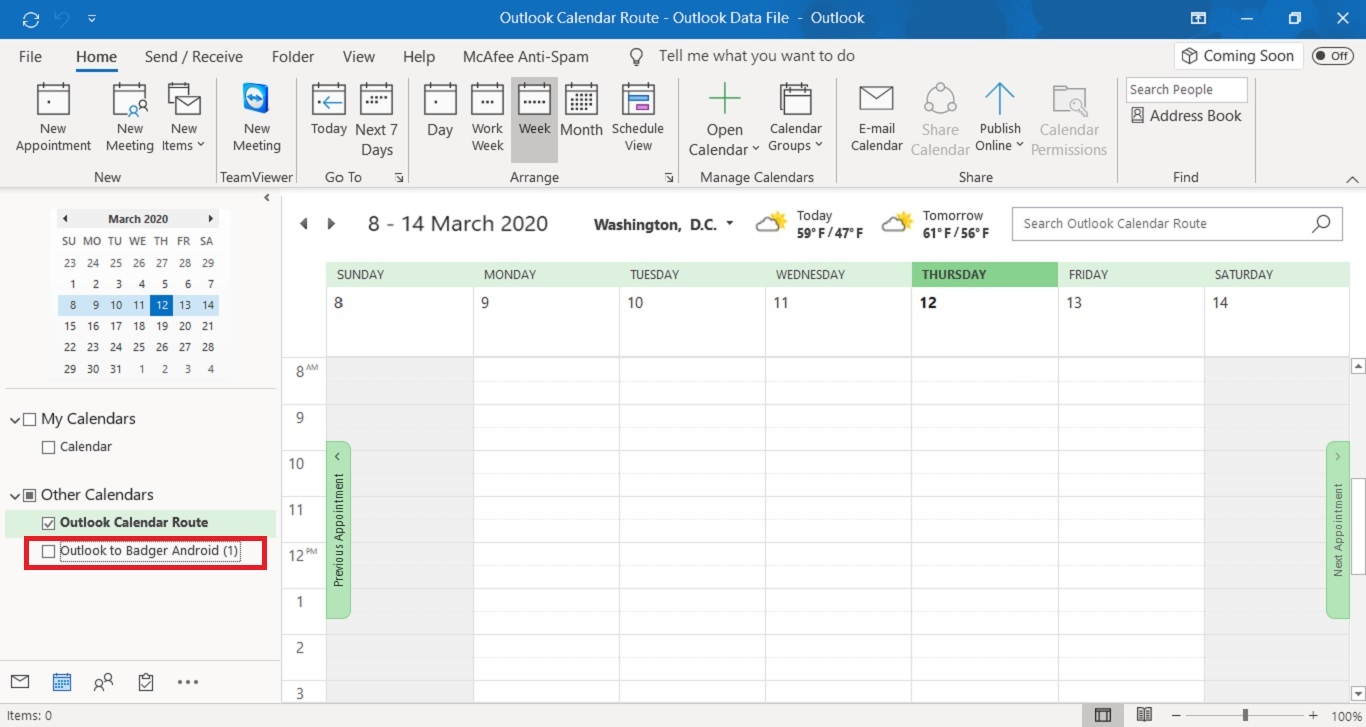Go to next month in mini calendar
This screenshot has width=1366, height=727.
pyautogui.click(x=210, y=219)
